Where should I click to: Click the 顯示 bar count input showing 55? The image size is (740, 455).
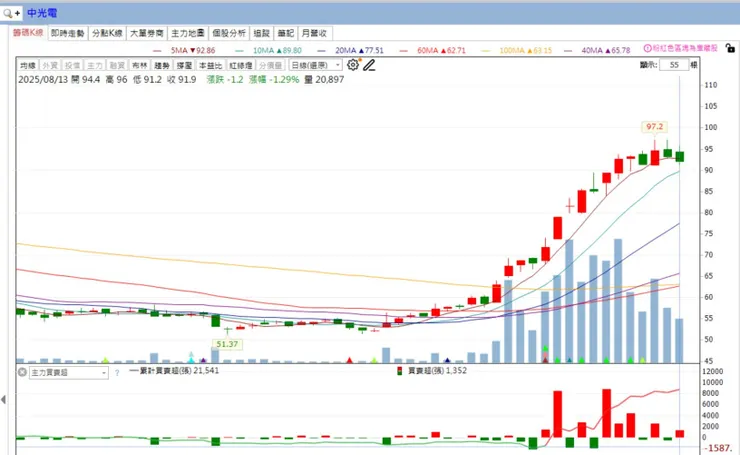pos(674,65)
